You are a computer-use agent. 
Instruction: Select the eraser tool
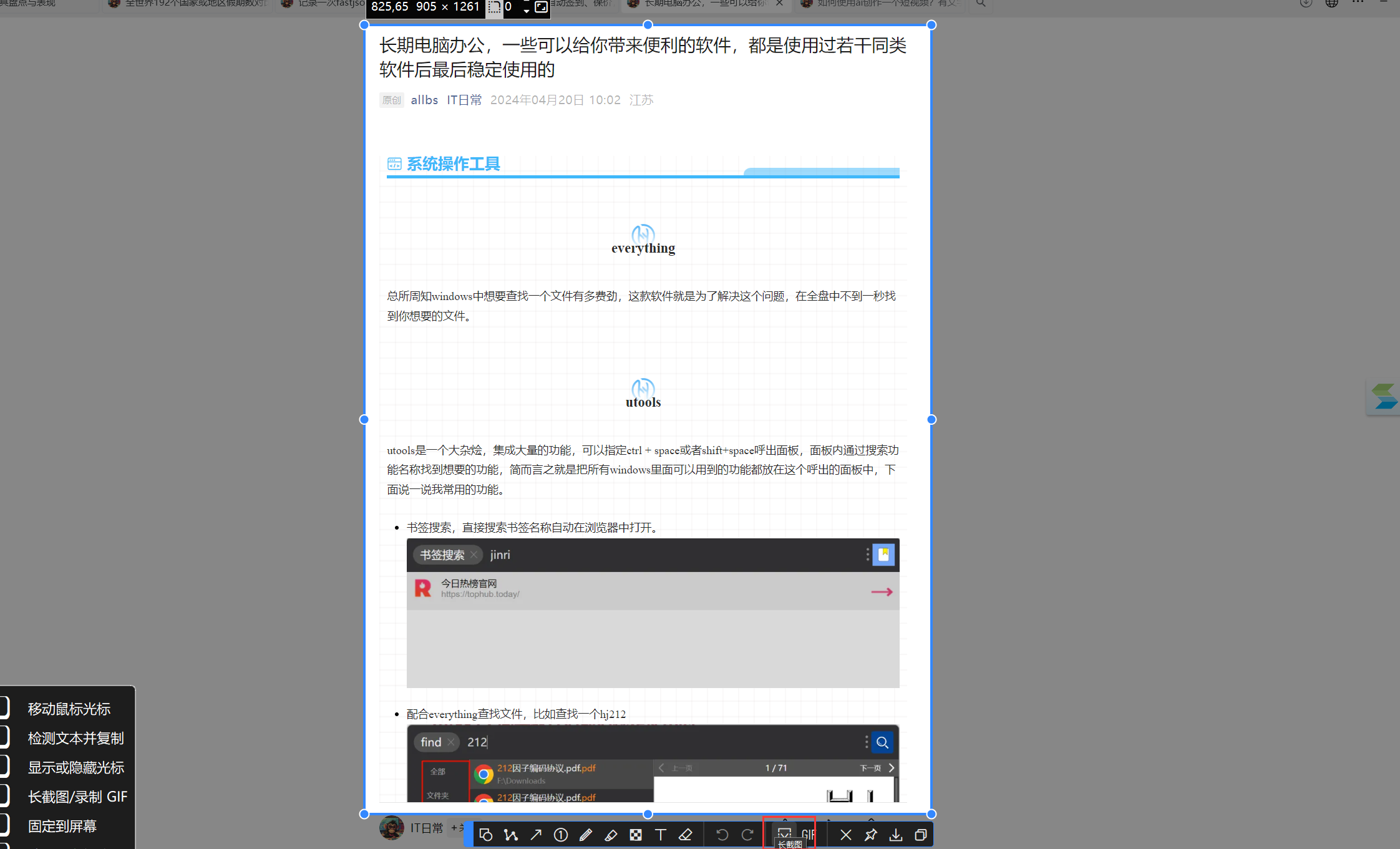click(686, 835)
